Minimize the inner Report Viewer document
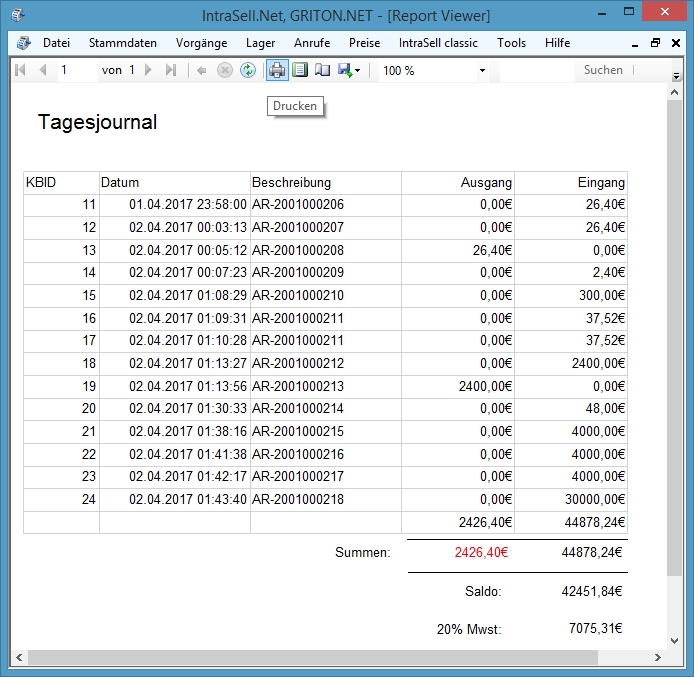The image size is (694, 677). pyautogui.click(x=635, y=44)
